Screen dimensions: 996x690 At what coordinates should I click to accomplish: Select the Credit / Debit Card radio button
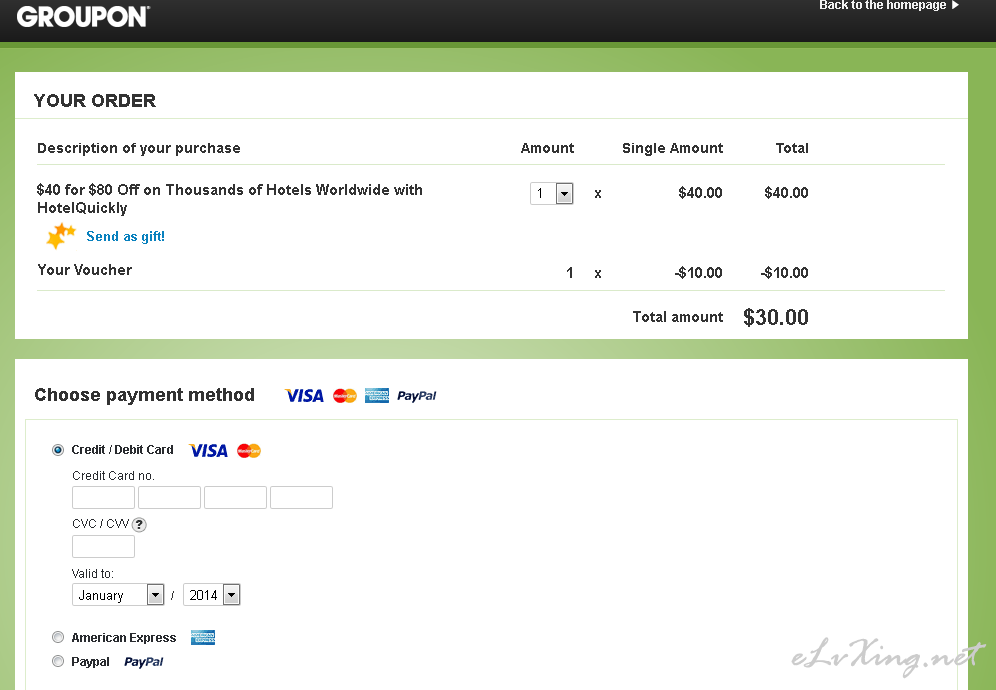(x=58, y=450)
